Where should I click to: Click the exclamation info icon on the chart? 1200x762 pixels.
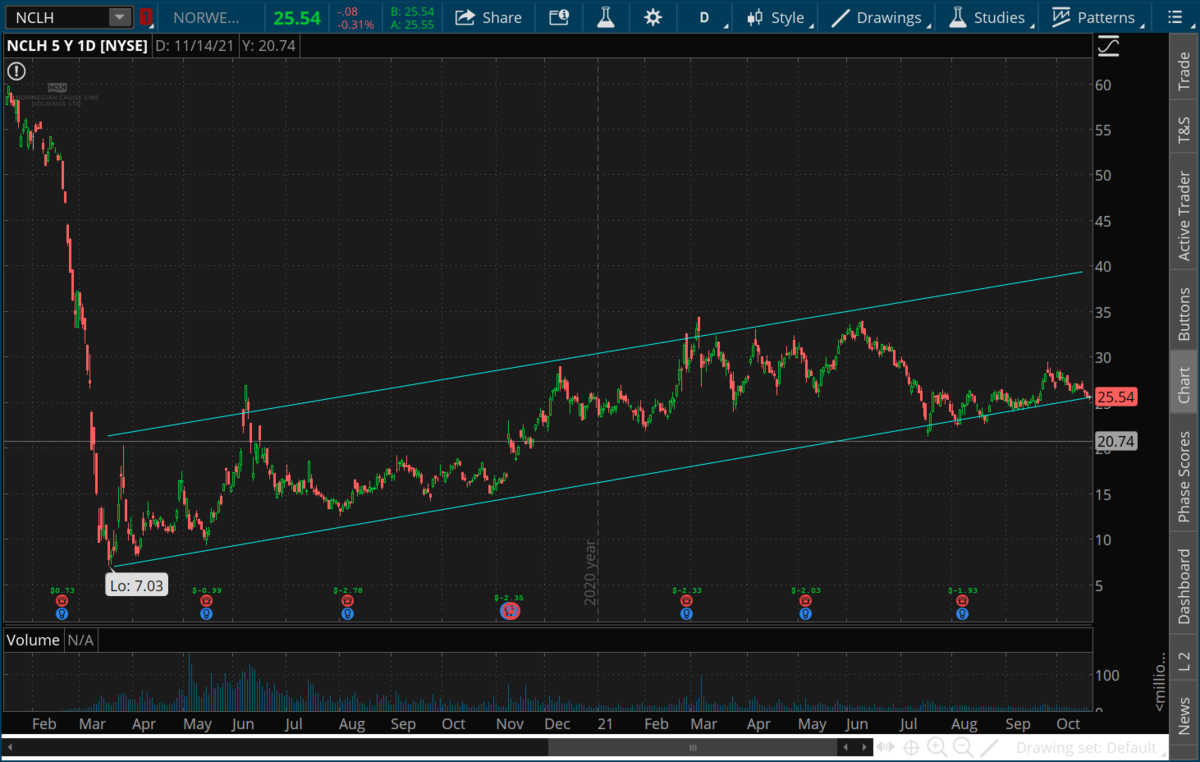(x=16, y=71)
